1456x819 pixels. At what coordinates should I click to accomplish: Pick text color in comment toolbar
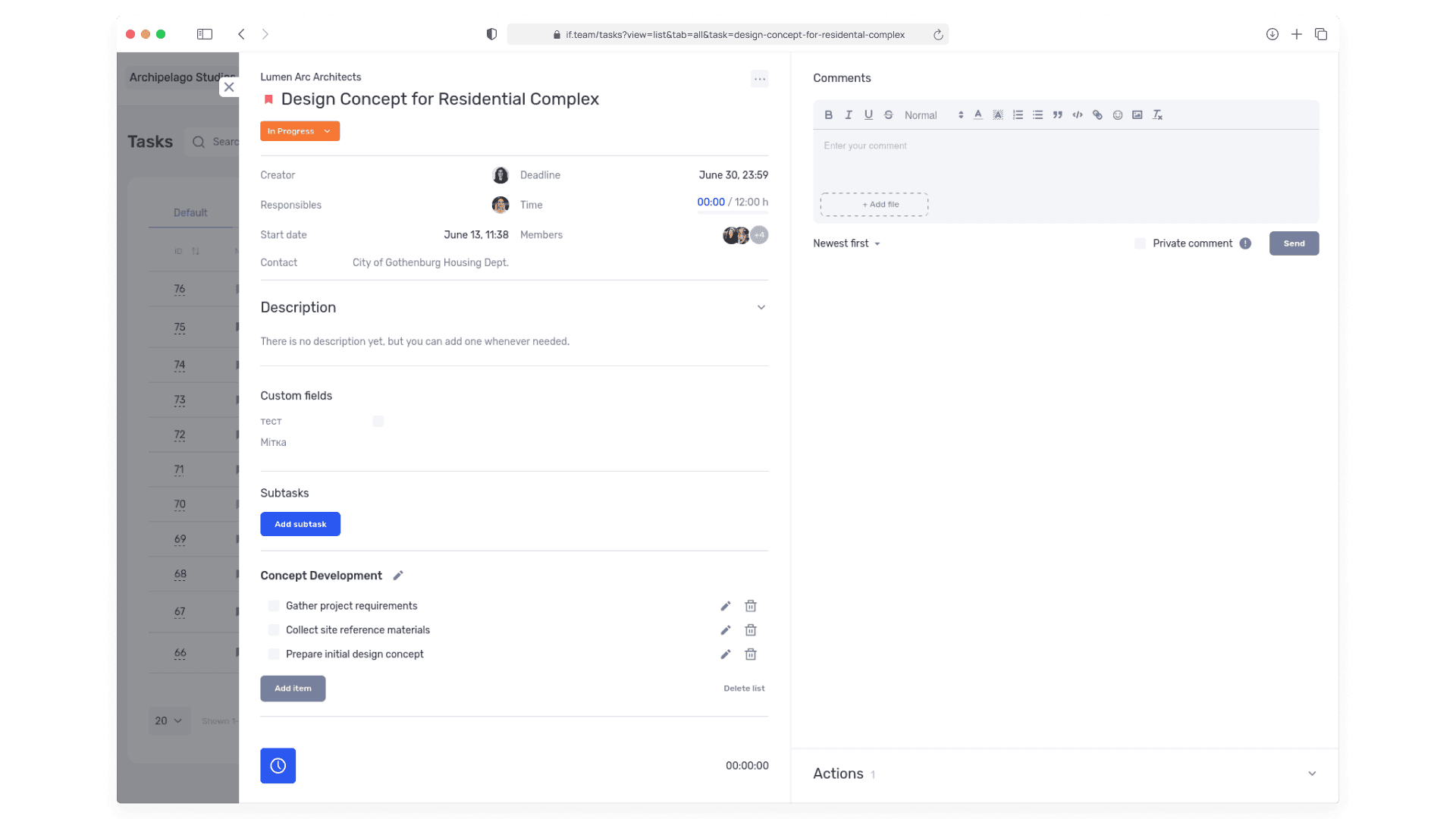pos(978,115)
